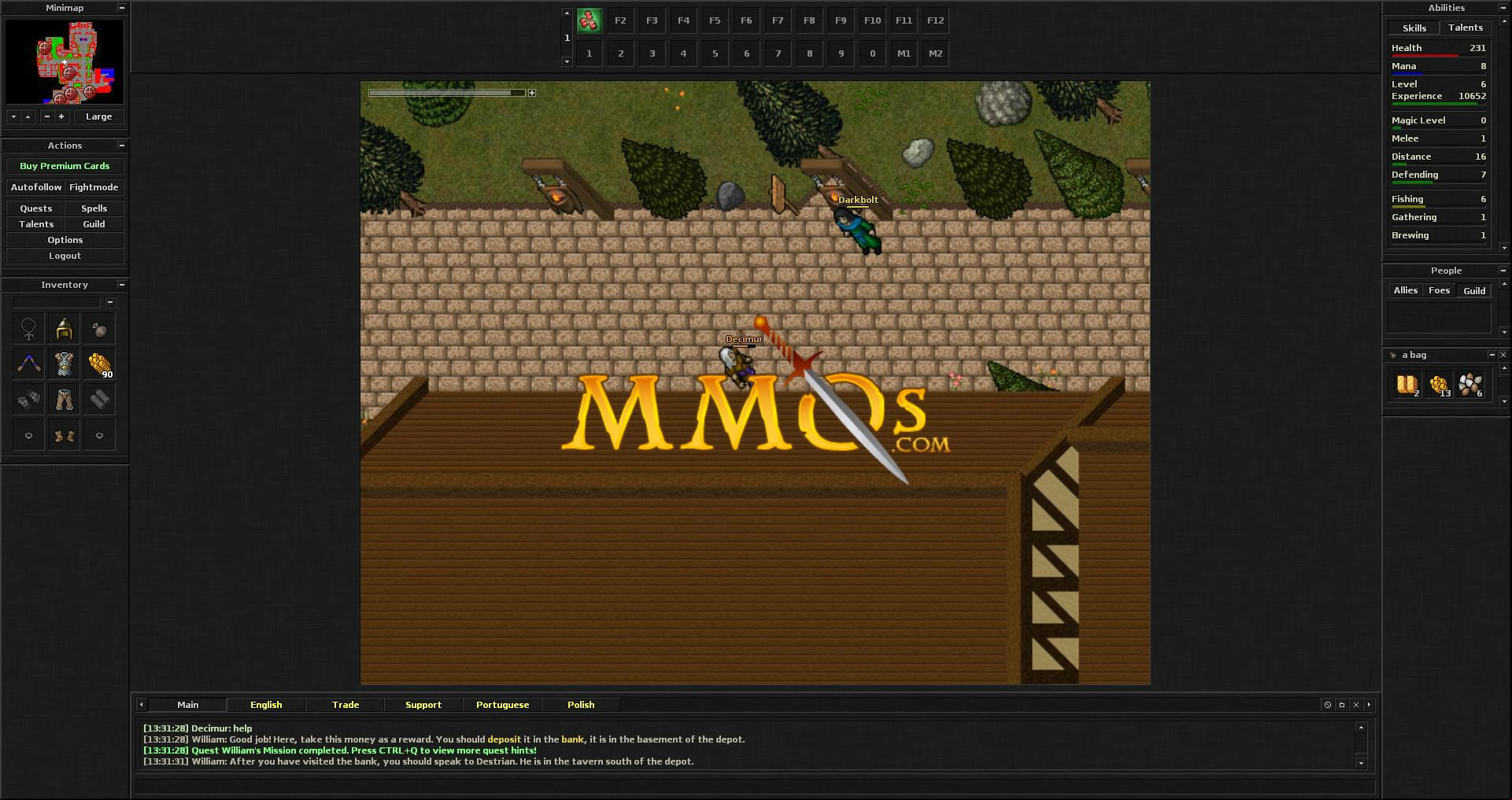Collapse the People panel
Viewport: 1512px width, 800px height.
tap(1503, 271)
